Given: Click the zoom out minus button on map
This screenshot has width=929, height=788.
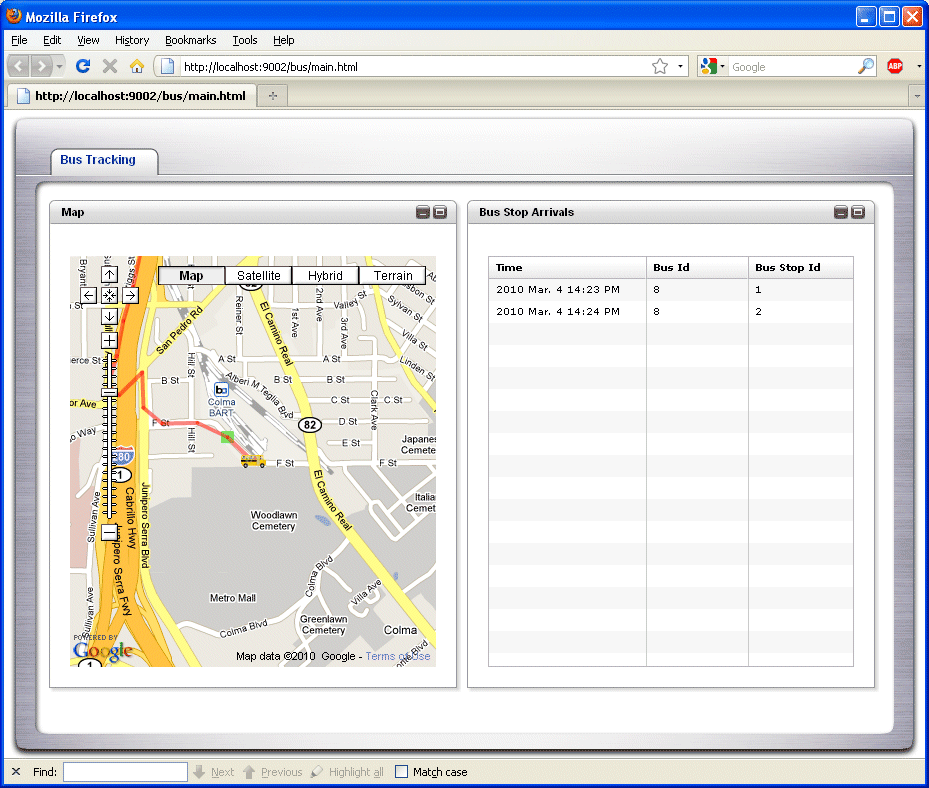Looking at the screenshot, I should (109, 532).
